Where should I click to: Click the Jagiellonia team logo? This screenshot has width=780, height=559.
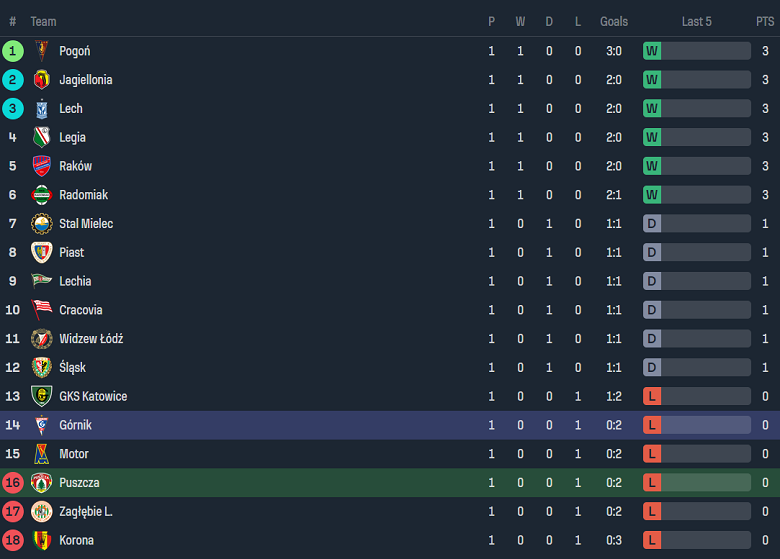tap(41, 80)
